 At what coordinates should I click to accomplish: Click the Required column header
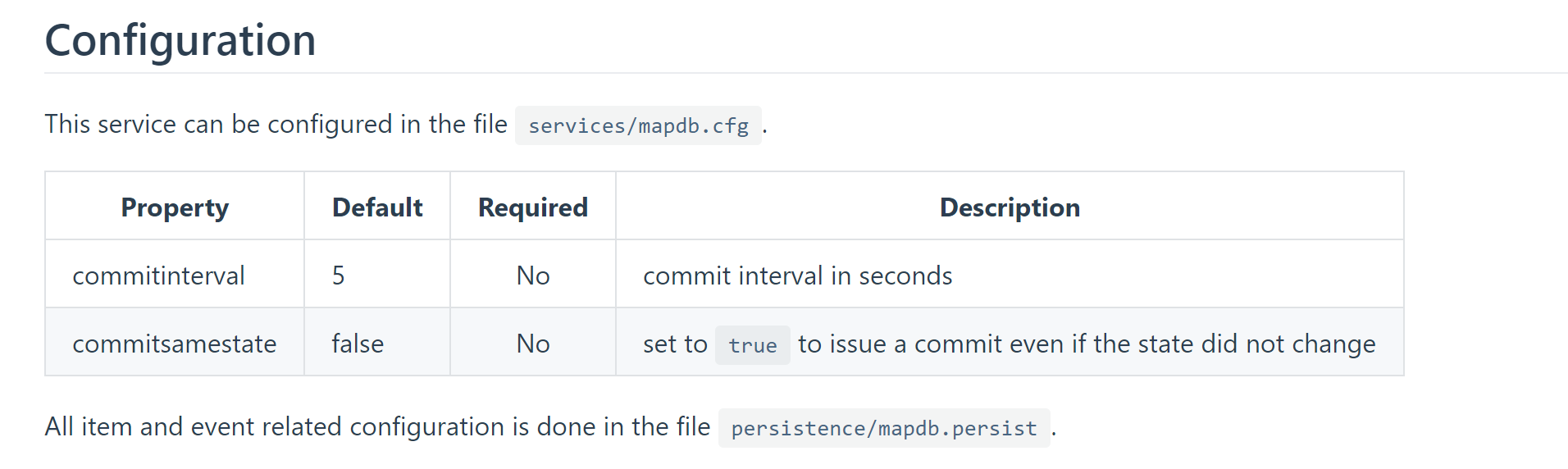(x=533, y=207)
